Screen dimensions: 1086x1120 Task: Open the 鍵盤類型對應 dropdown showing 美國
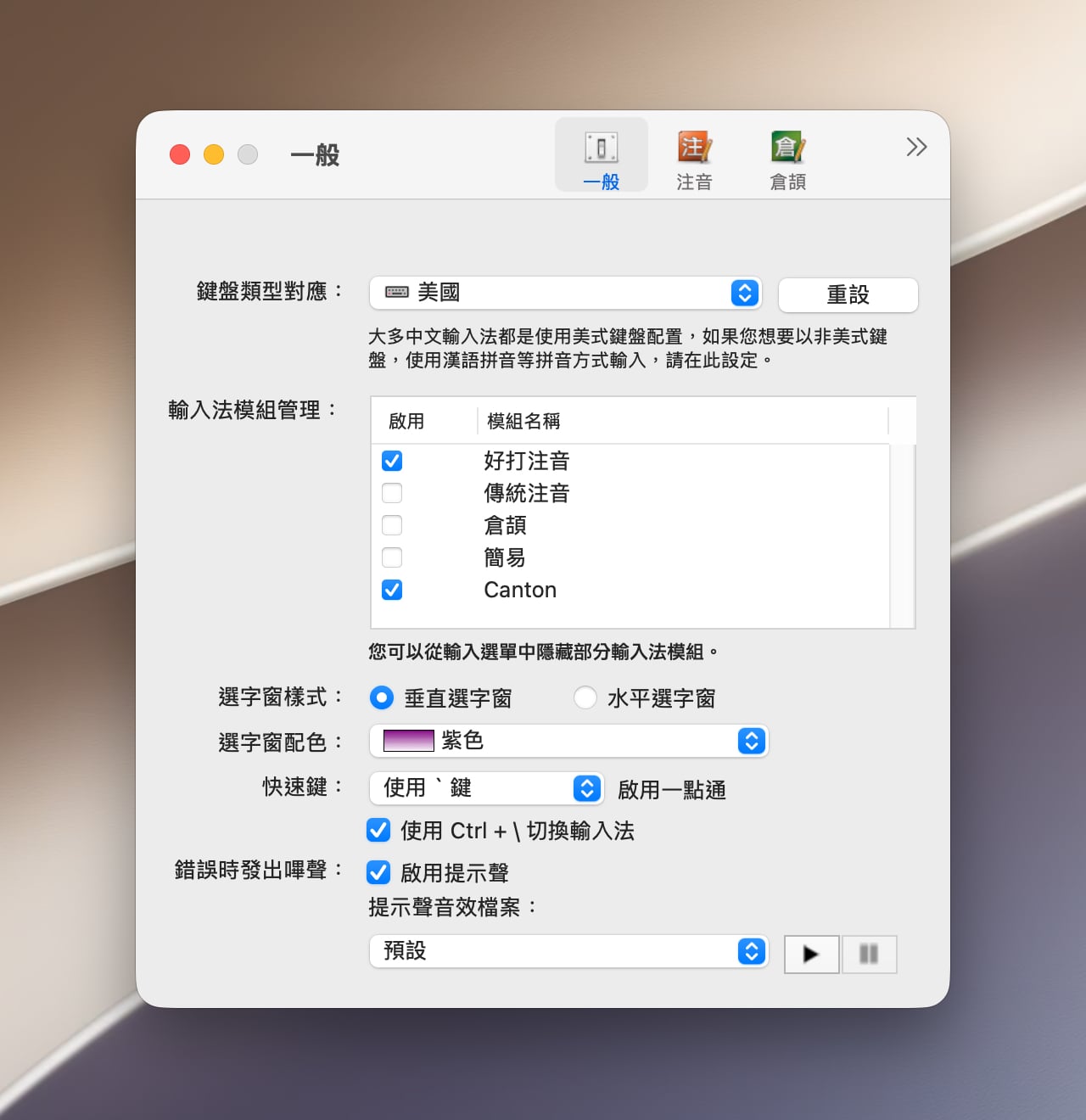point(566,293)
